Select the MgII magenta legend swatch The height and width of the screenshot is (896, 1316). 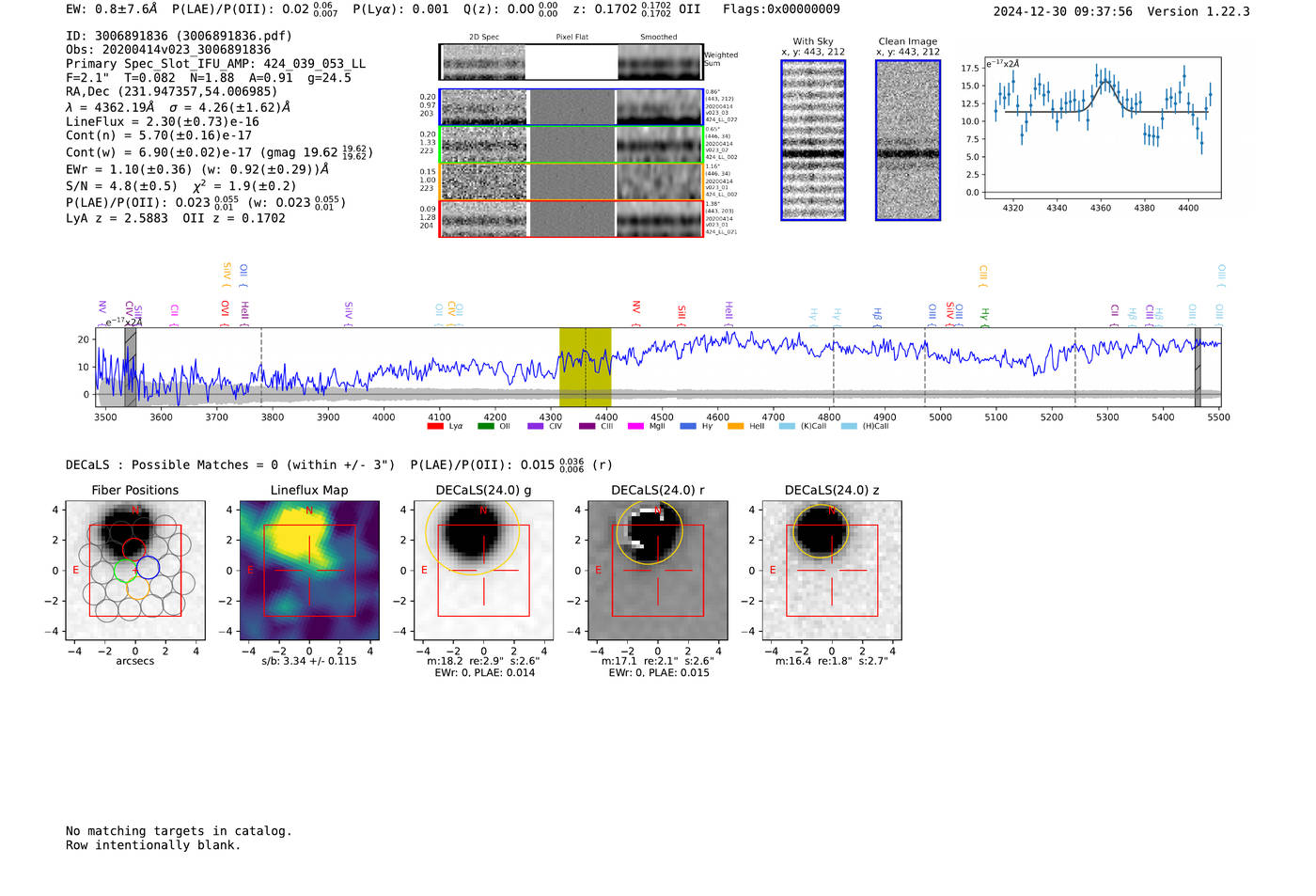(635, 427)
